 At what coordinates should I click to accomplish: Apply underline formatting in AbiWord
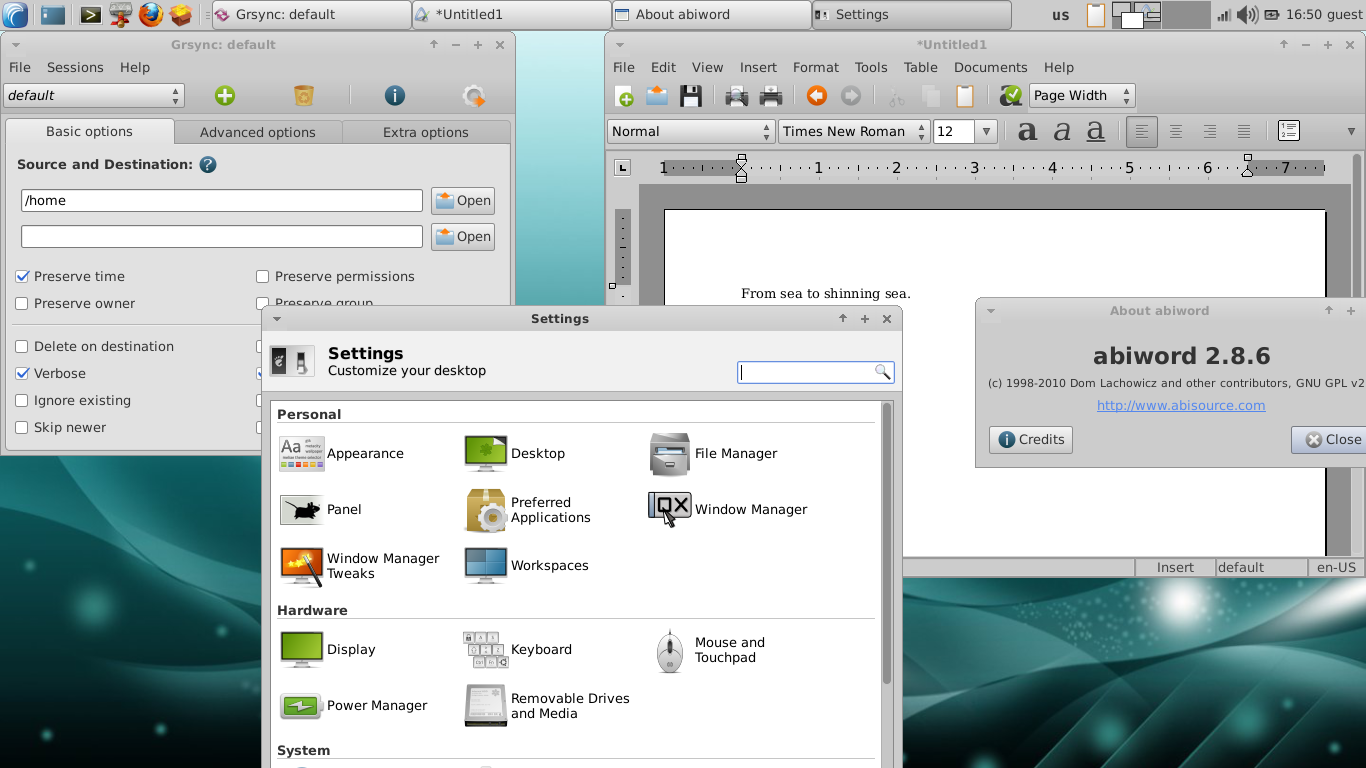1096,131
